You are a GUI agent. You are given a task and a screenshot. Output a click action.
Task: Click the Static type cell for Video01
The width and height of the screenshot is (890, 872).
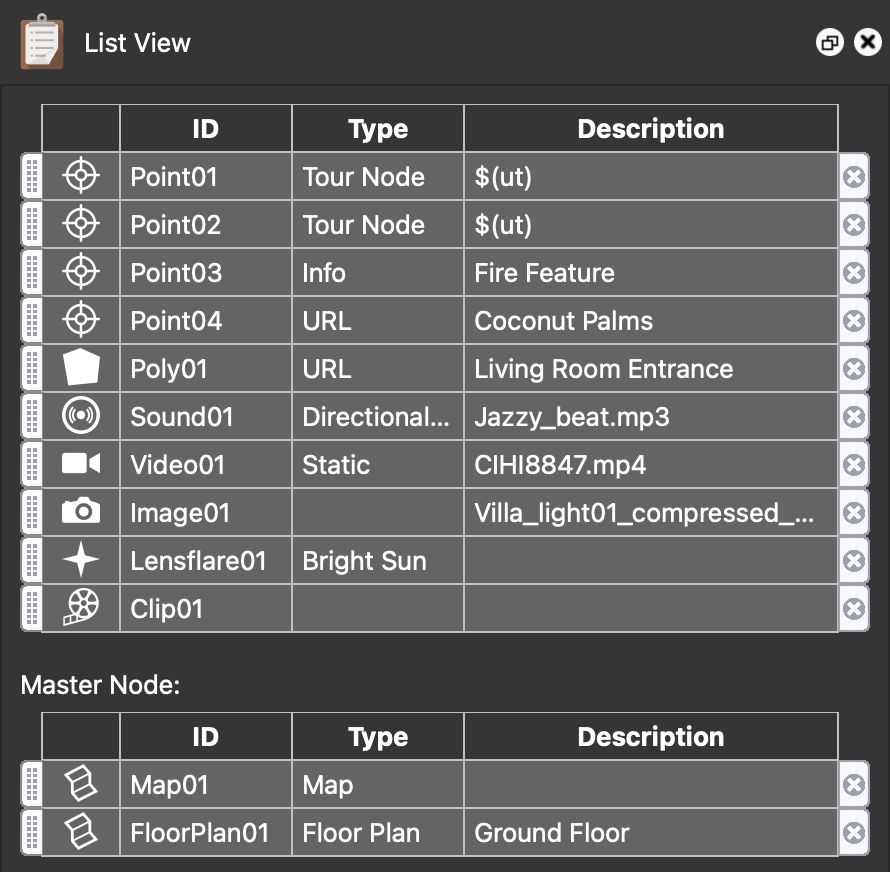click(x=377, y=464)
